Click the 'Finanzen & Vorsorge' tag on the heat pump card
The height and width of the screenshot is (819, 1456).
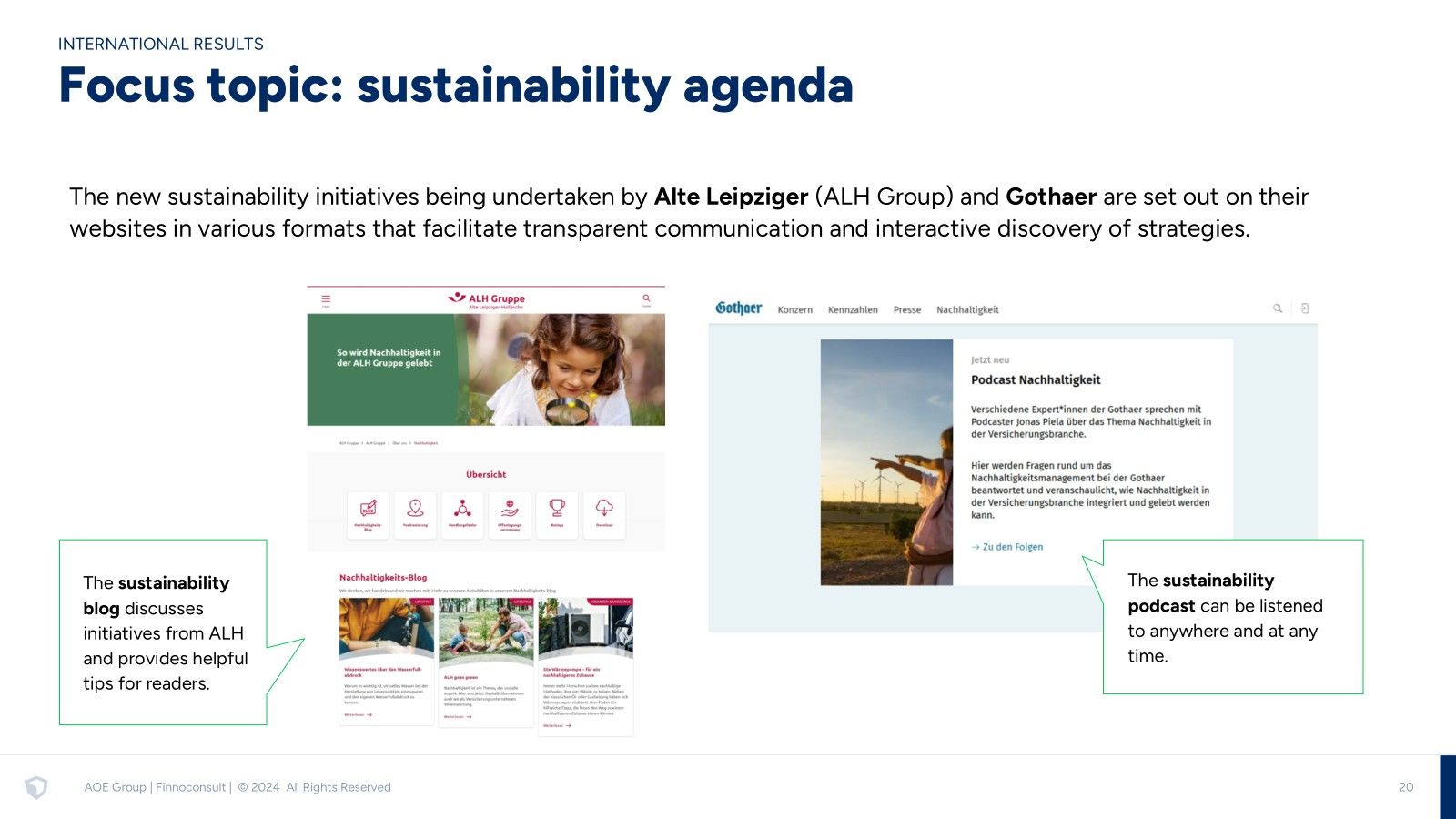[611, 602]
